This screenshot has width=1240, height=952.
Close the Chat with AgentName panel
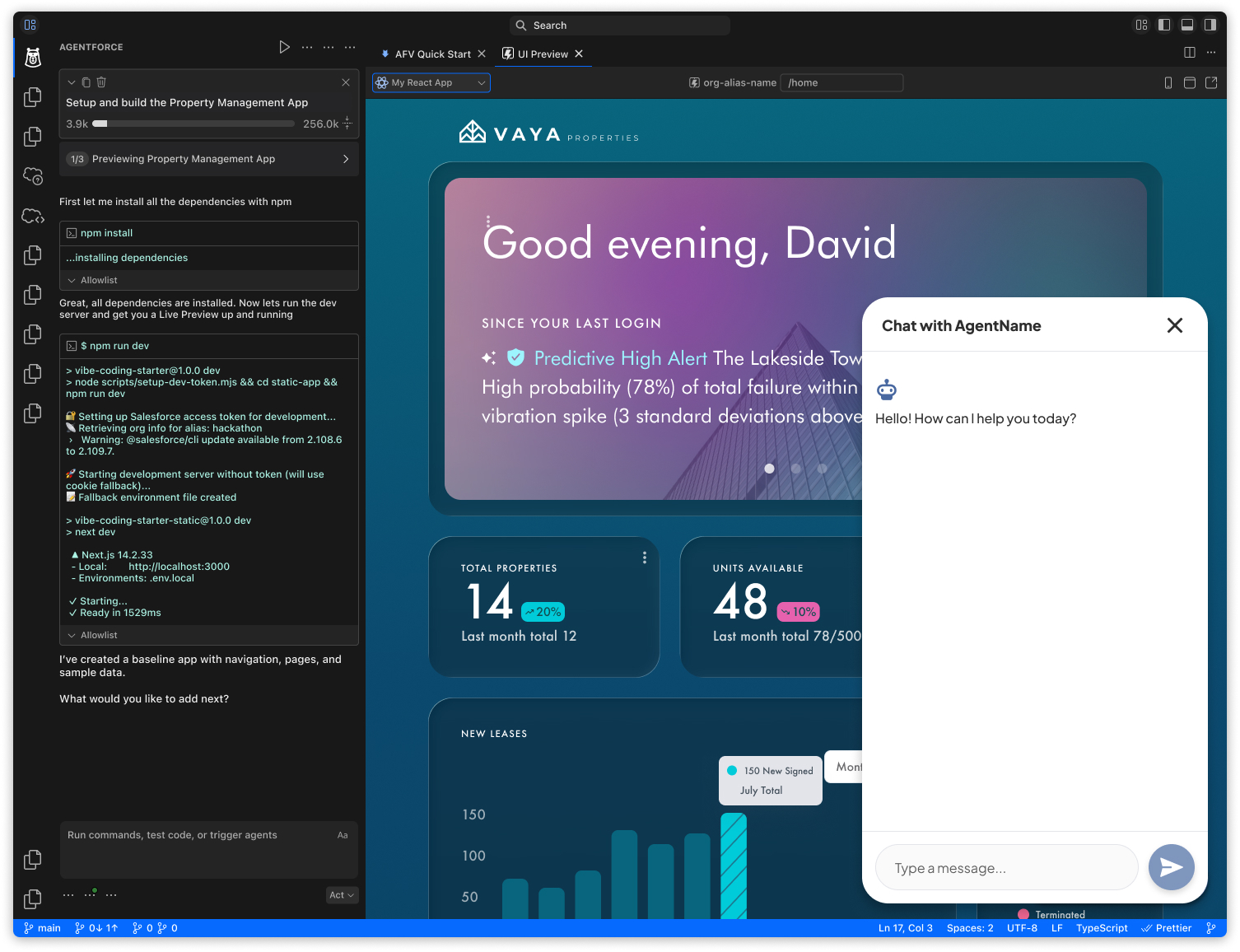1175,325
